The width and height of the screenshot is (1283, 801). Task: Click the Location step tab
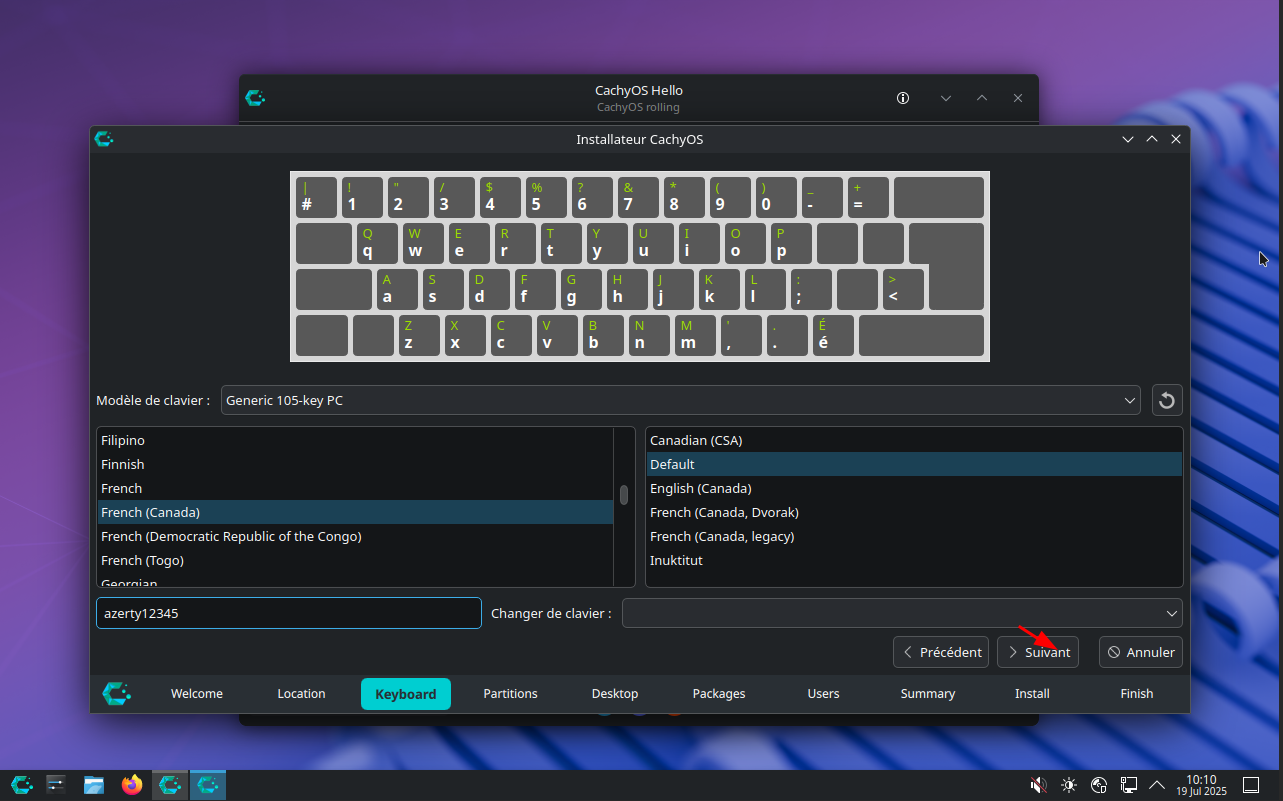[x=301, y=694]
